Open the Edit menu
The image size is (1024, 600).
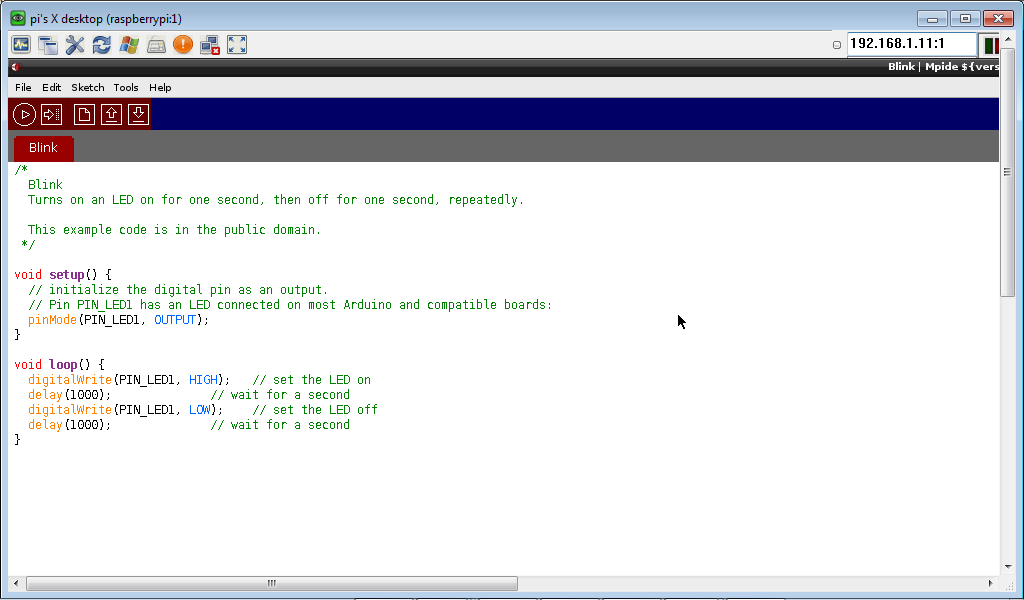(52, 87)
